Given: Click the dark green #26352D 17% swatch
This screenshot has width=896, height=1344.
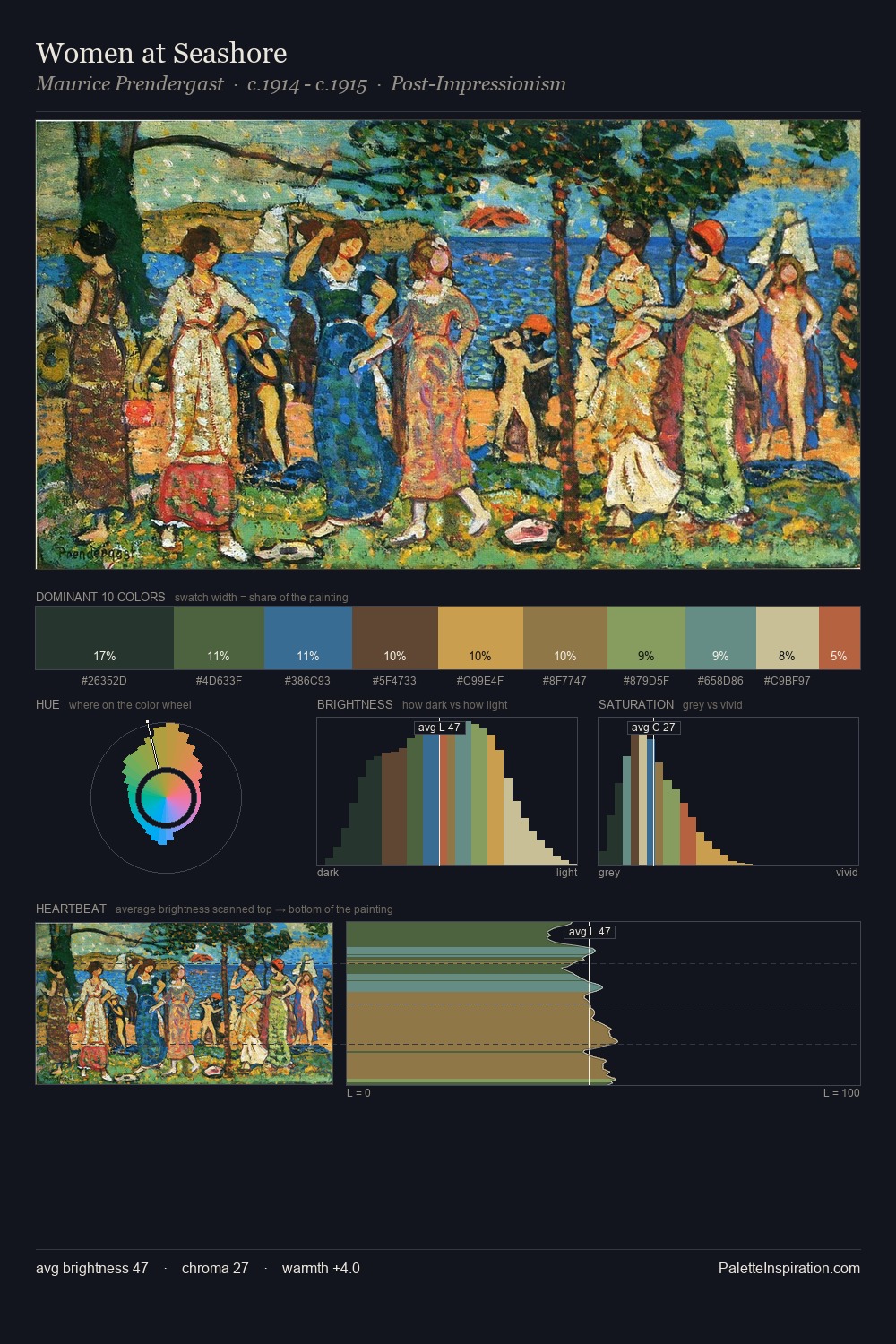Looking at the screenshot, I should [x=105, y=638].
